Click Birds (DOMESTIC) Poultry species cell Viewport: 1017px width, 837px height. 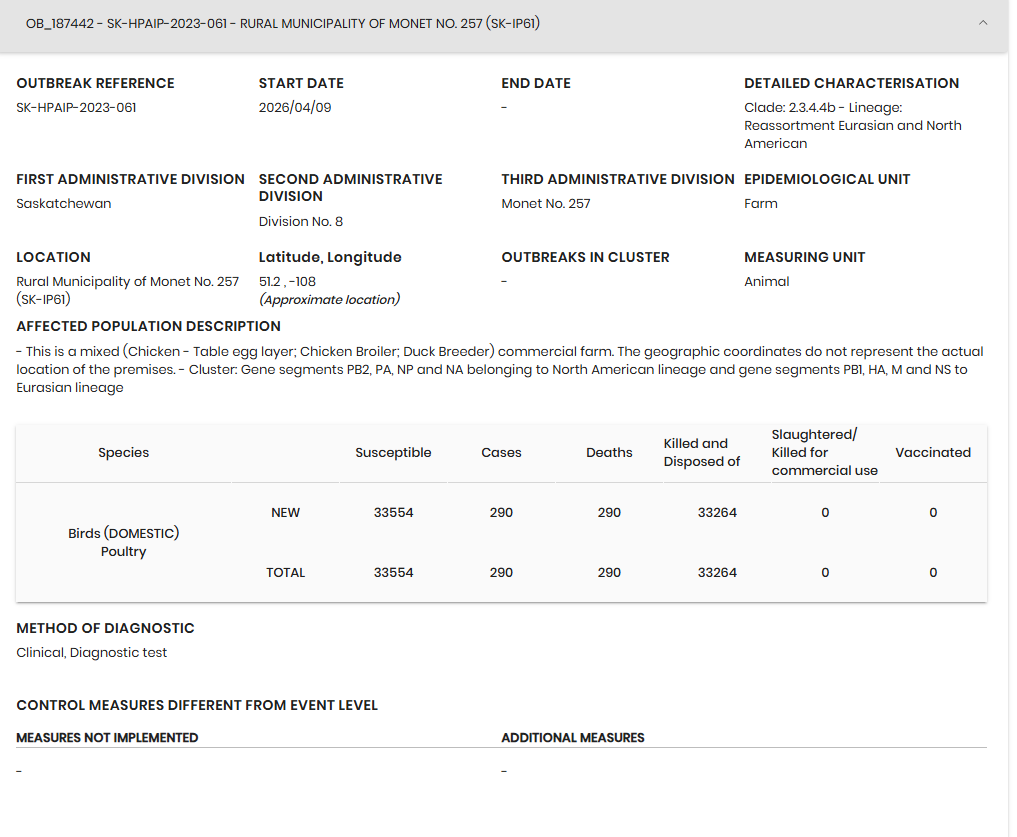pos(123,542)
